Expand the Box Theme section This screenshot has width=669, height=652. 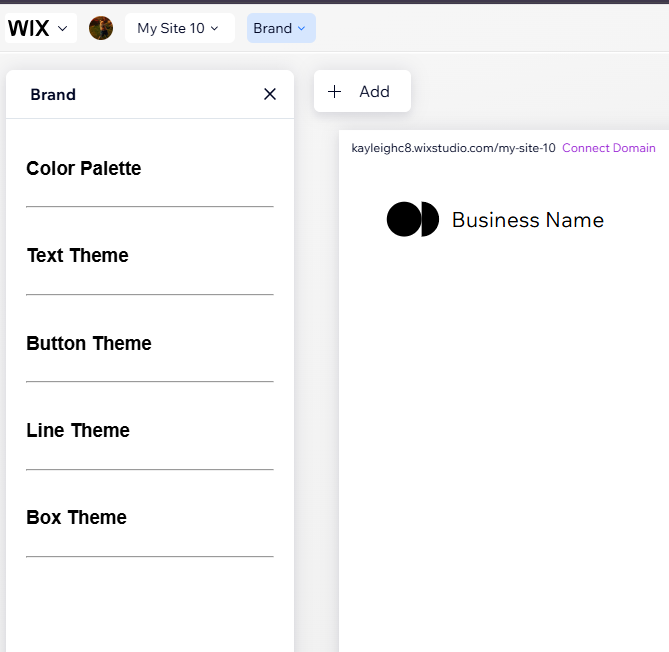[77, 518]
